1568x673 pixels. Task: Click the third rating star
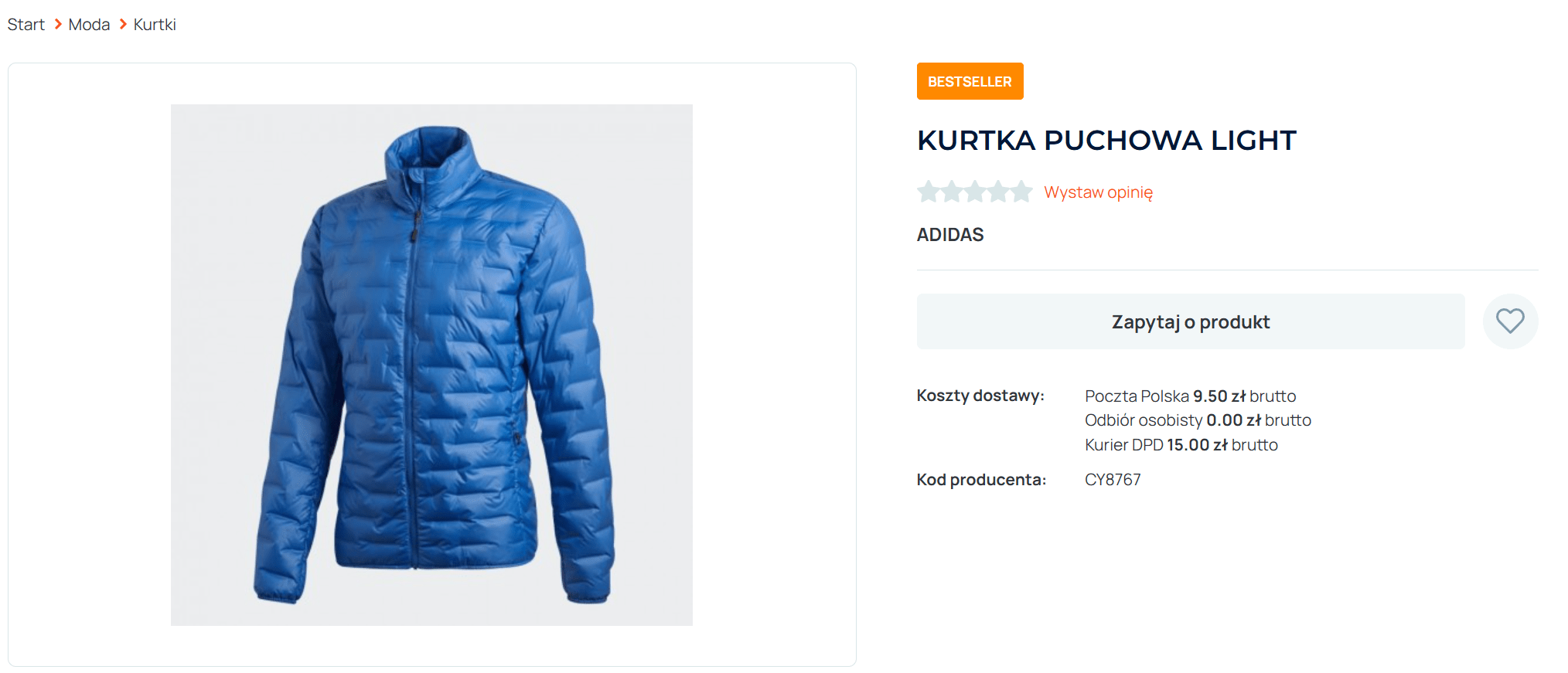tap(975, 191)
